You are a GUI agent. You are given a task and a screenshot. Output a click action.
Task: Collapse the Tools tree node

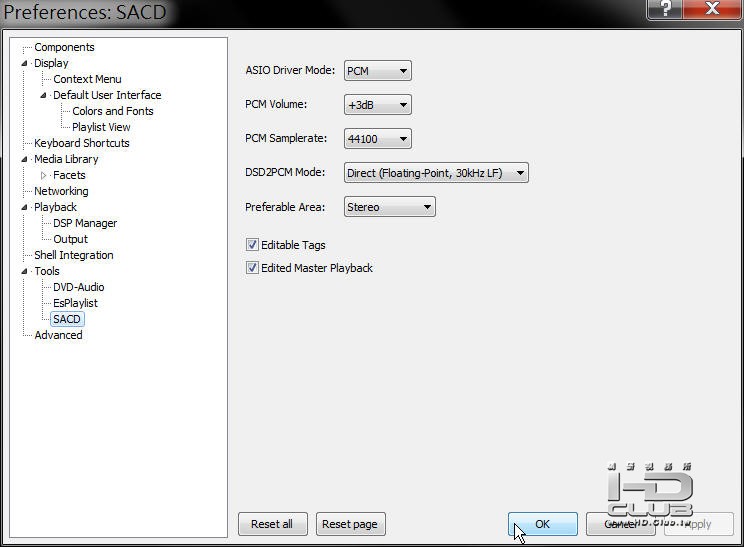tap(24, 271)
